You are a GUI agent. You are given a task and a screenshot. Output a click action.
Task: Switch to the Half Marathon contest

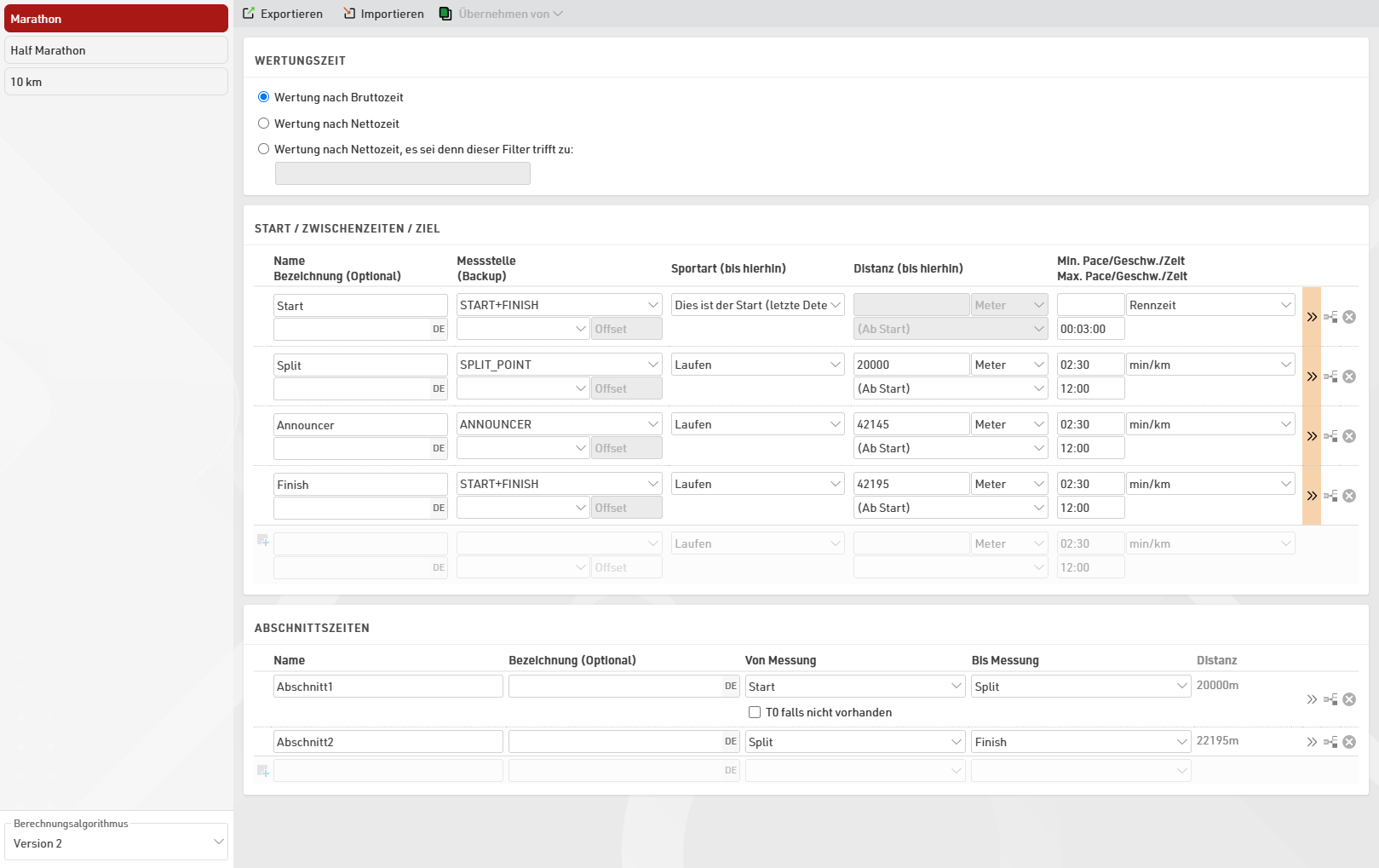point(116,50)
